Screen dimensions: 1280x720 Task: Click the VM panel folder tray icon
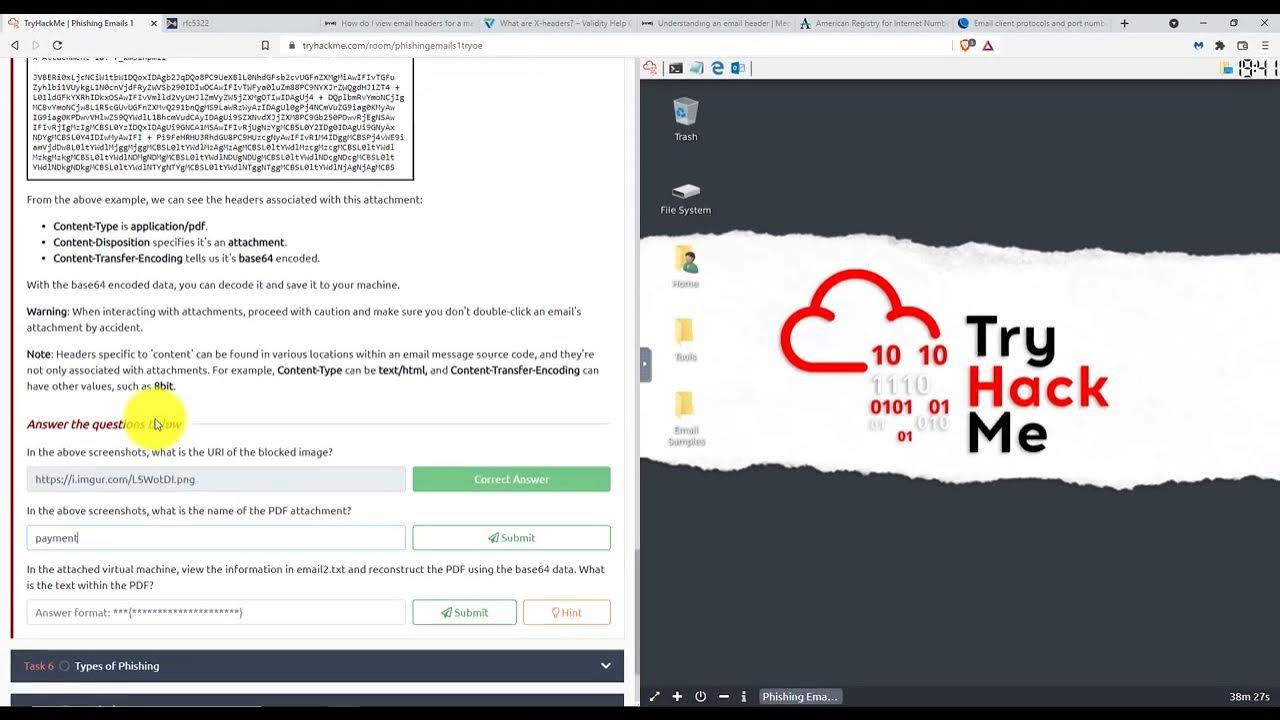click(x=1227, y=68)
